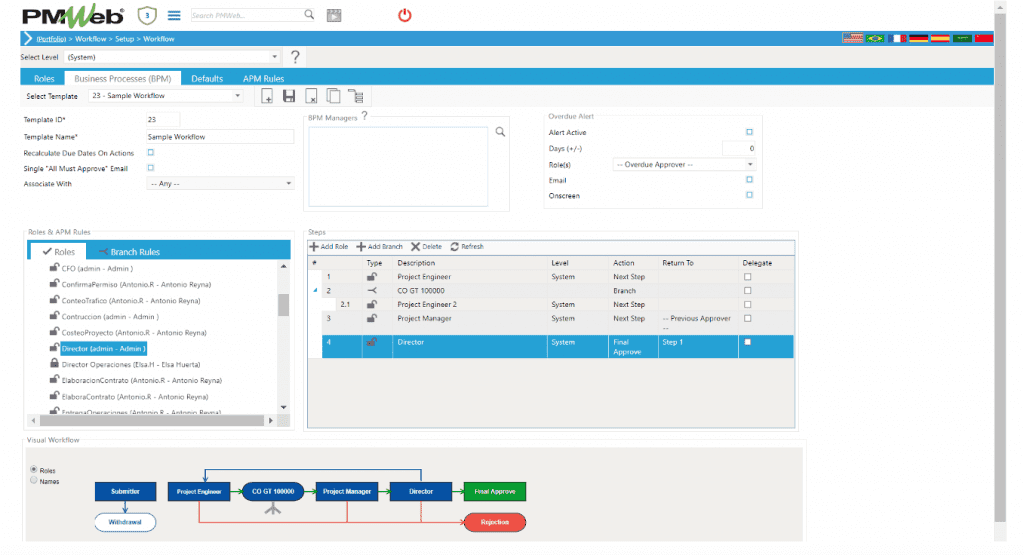
Task: Select the US flag language icon
Action: click(852, 38)
